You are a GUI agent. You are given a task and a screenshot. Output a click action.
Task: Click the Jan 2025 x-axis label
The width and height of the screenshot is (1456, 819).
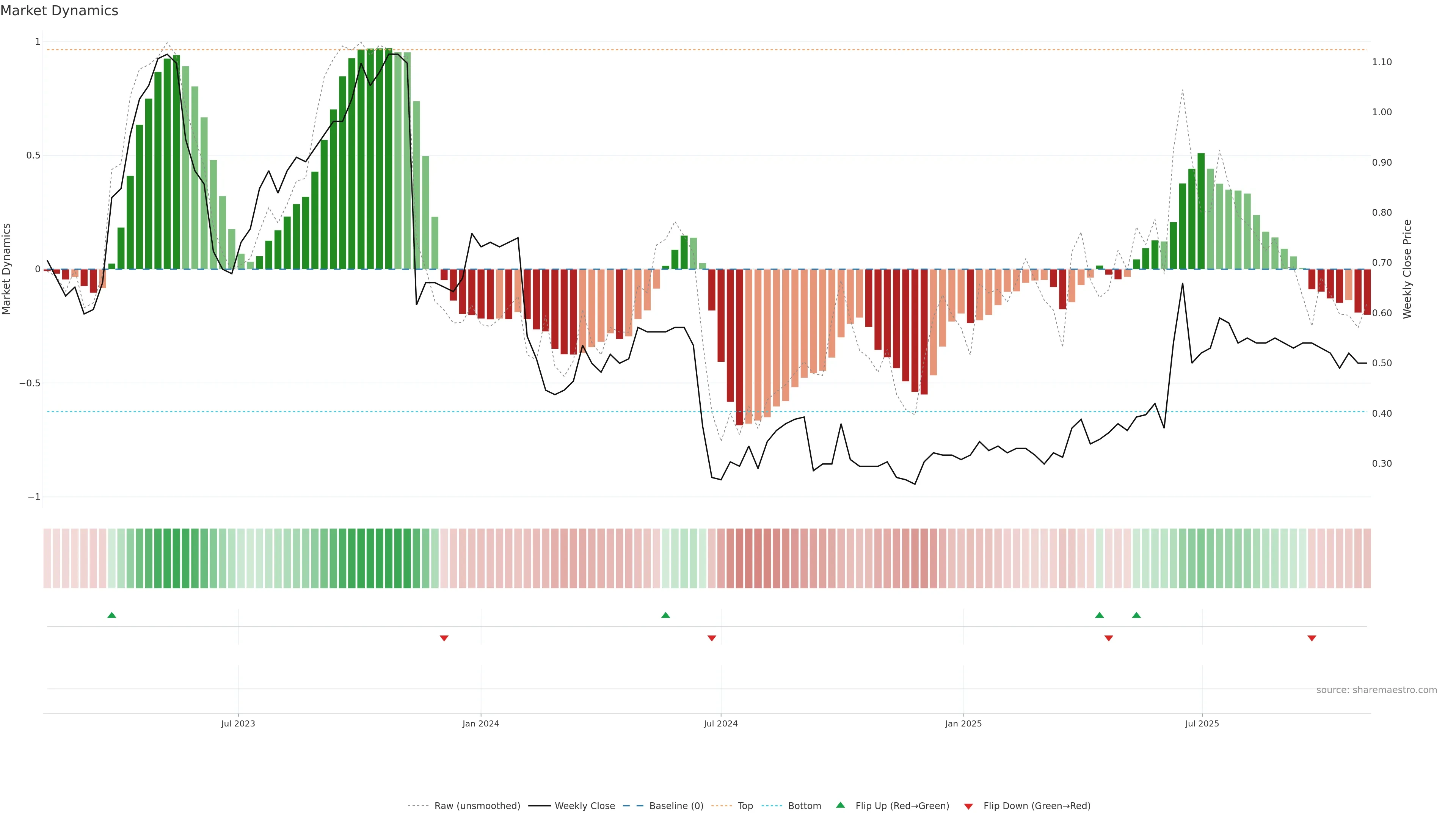(963, 723)
